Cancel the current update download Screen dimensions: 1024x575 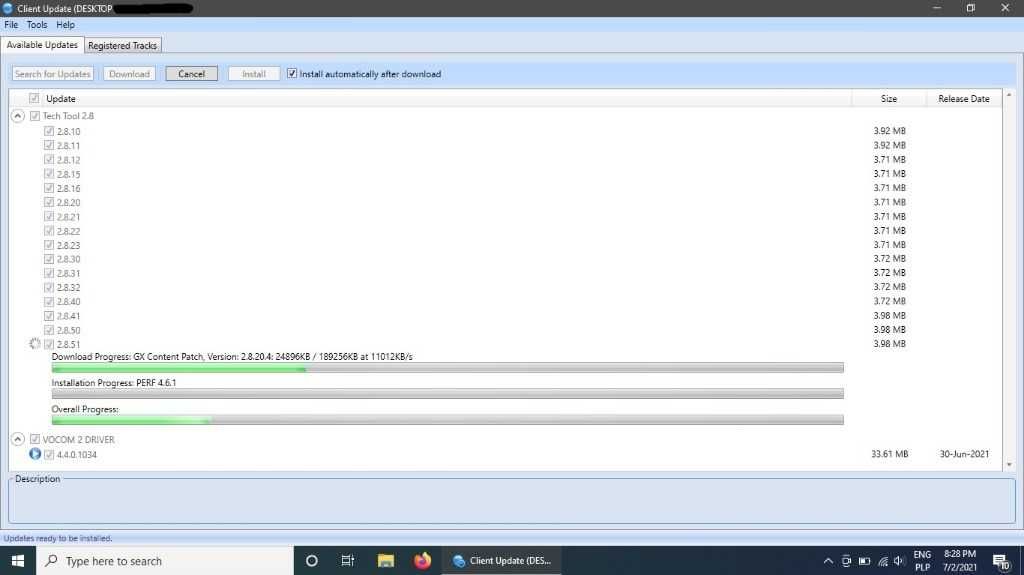pyautogui.click(x=191, y=74)
